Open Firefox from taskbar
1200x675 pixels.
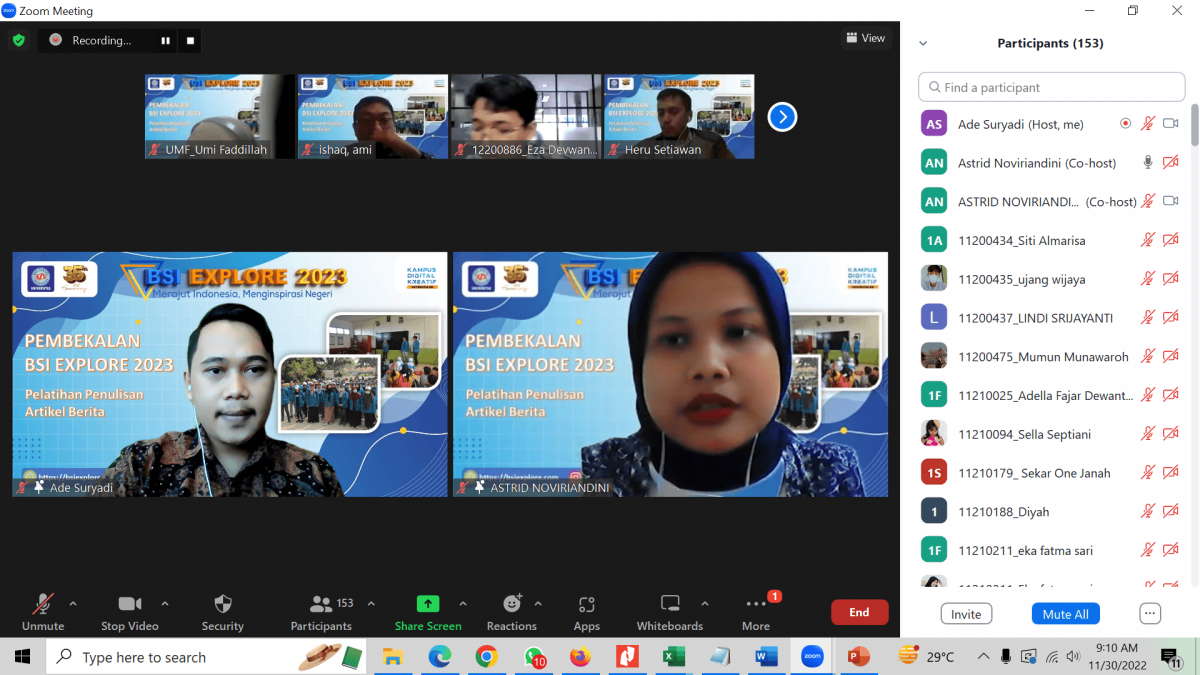580,657
